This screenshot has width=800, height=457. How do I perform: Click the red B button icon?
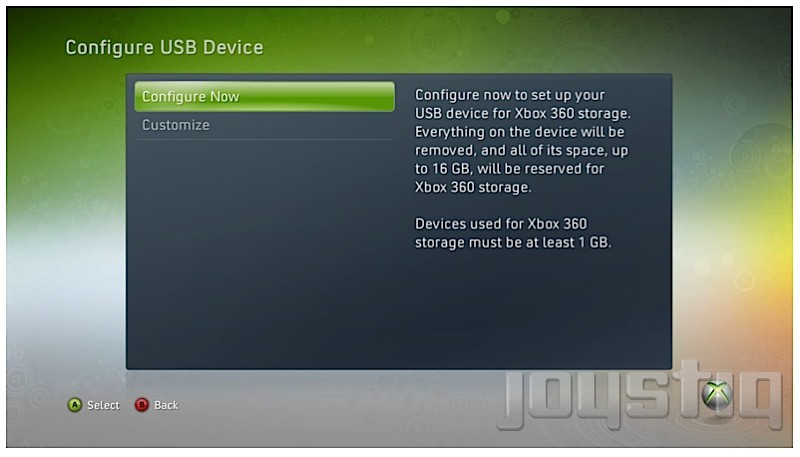click(x=141, y=405)
